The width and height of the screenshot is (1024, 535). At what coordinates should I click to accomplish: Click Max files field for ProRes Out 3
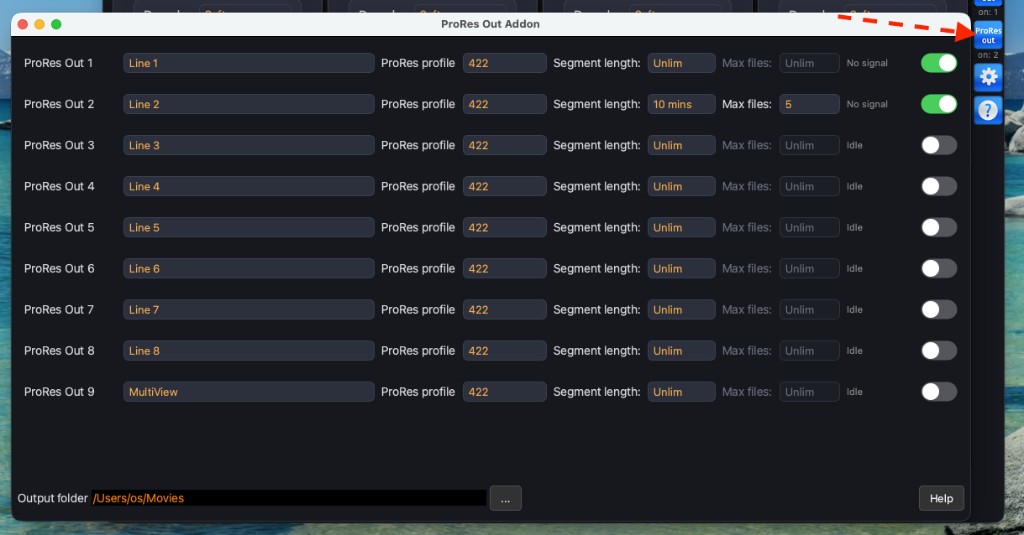pyautogui.click(x=809, y=145)
